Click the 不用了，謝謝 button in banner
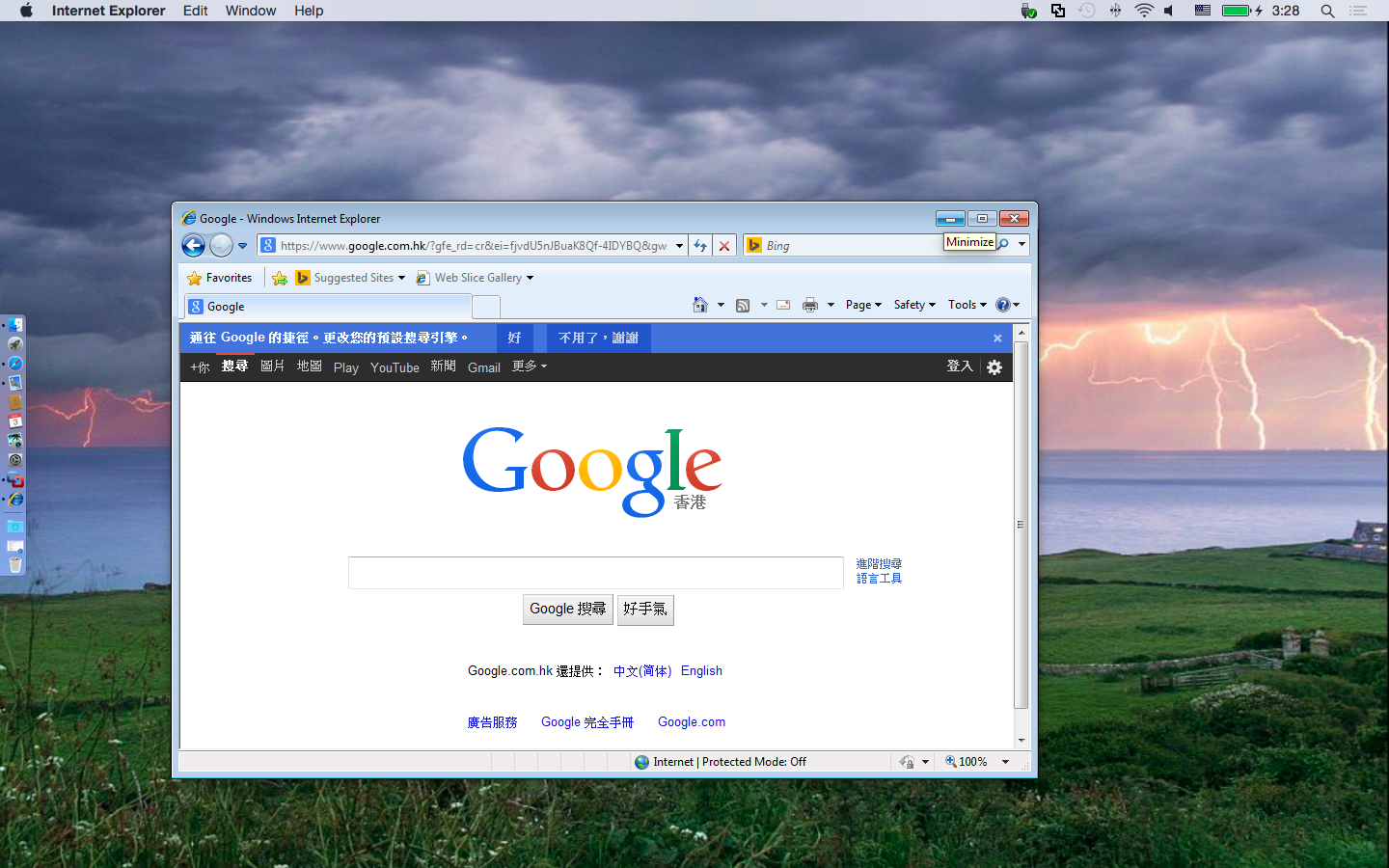 pos(598,339)
